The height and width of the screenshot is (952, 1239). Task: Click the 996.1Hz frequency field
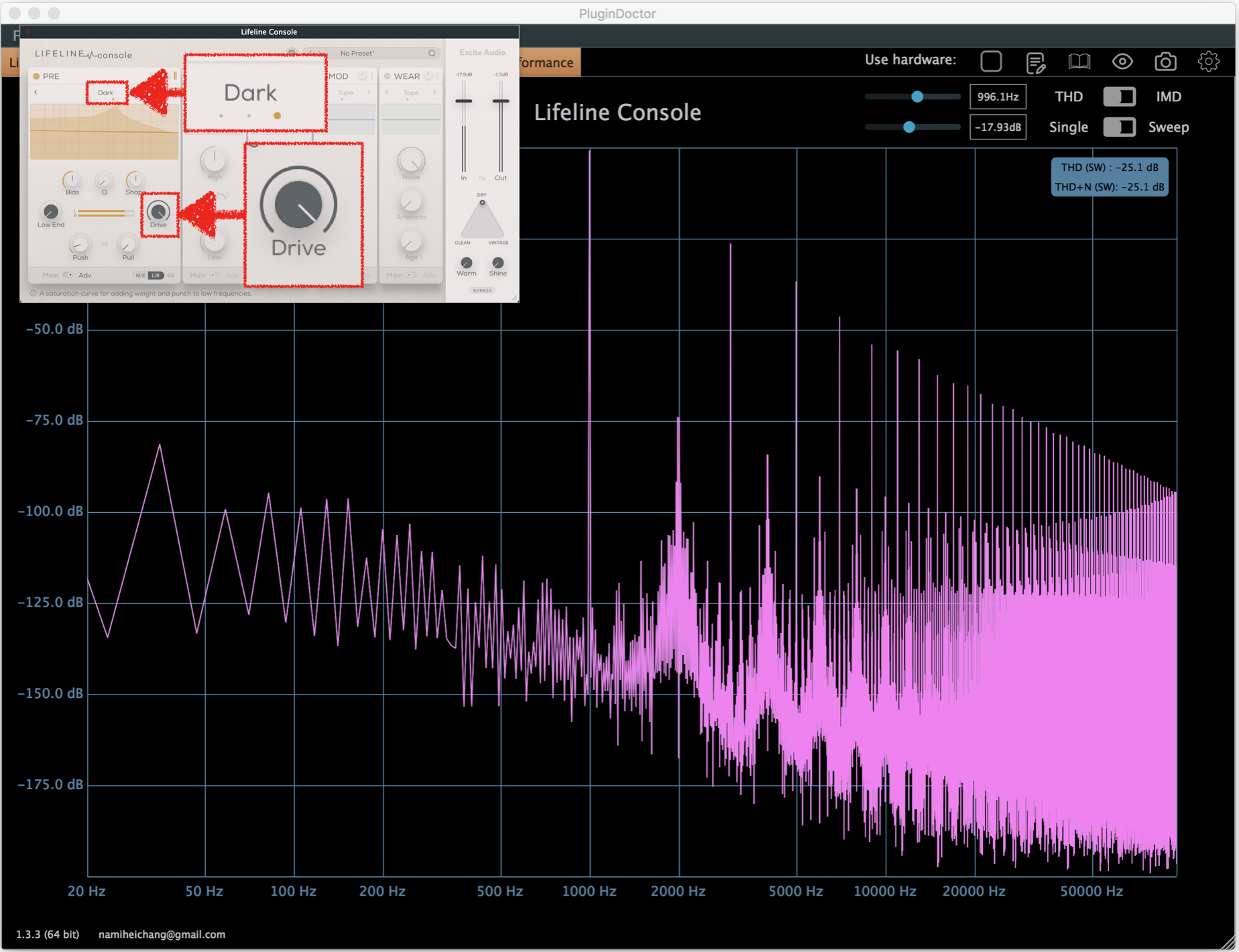pos(998,97)
